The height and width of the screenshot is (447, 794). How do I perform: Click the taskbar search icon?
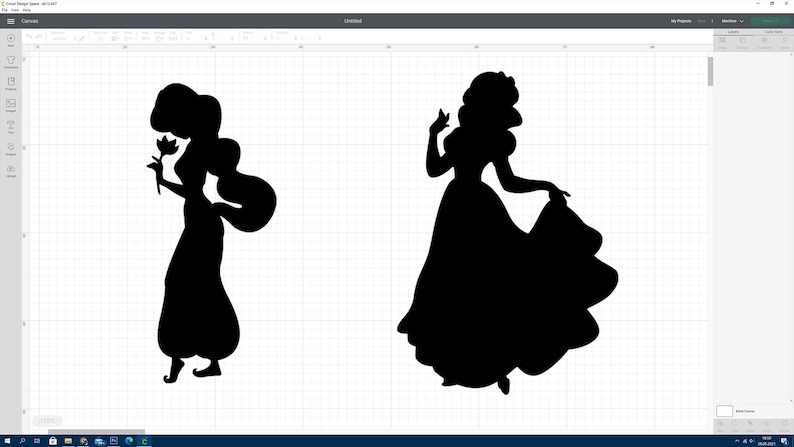(x=22, y=441)
